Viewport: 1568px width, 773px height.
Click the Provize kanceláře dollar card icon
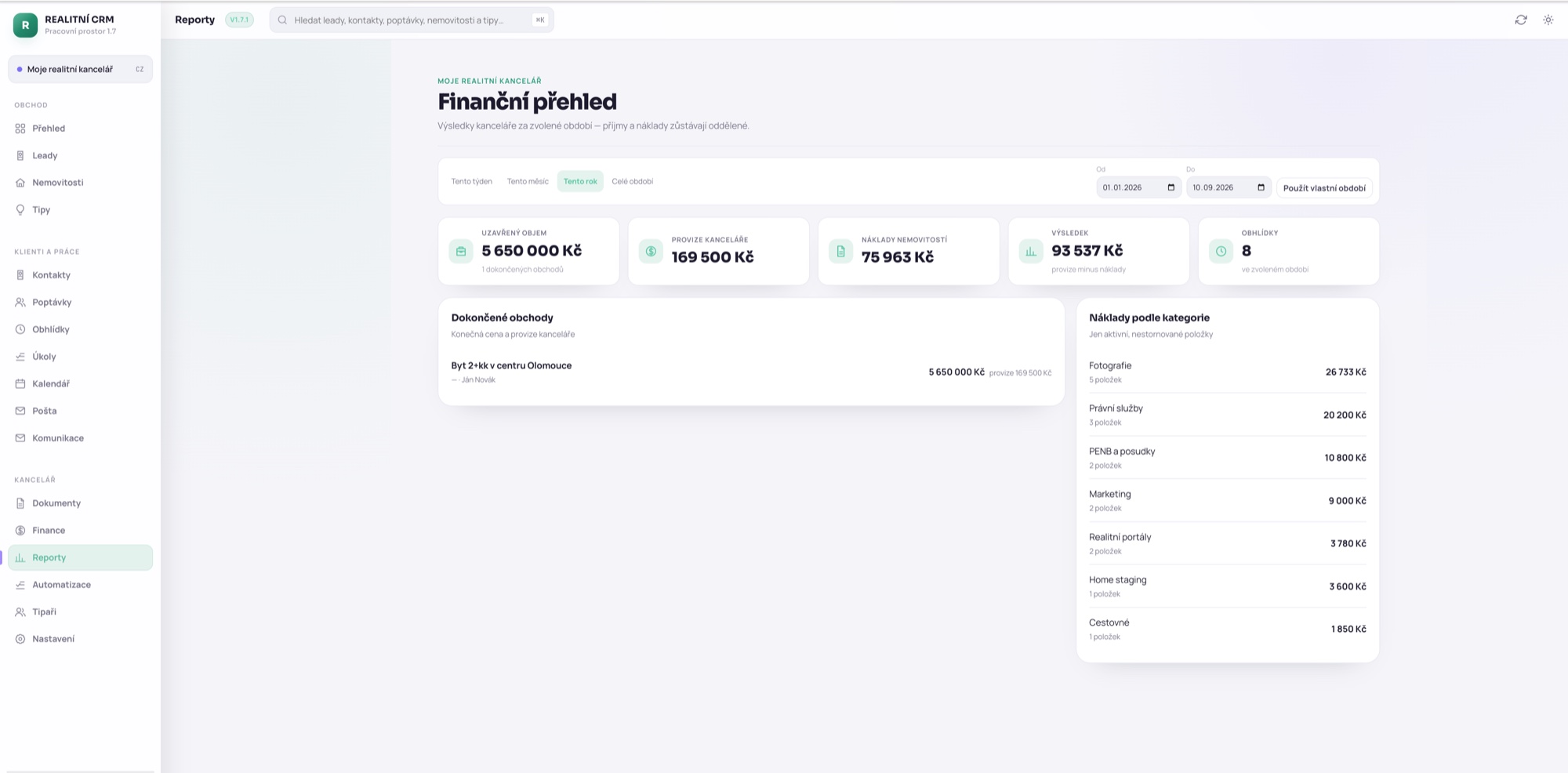pyautogui.click(x=651, y=251)
